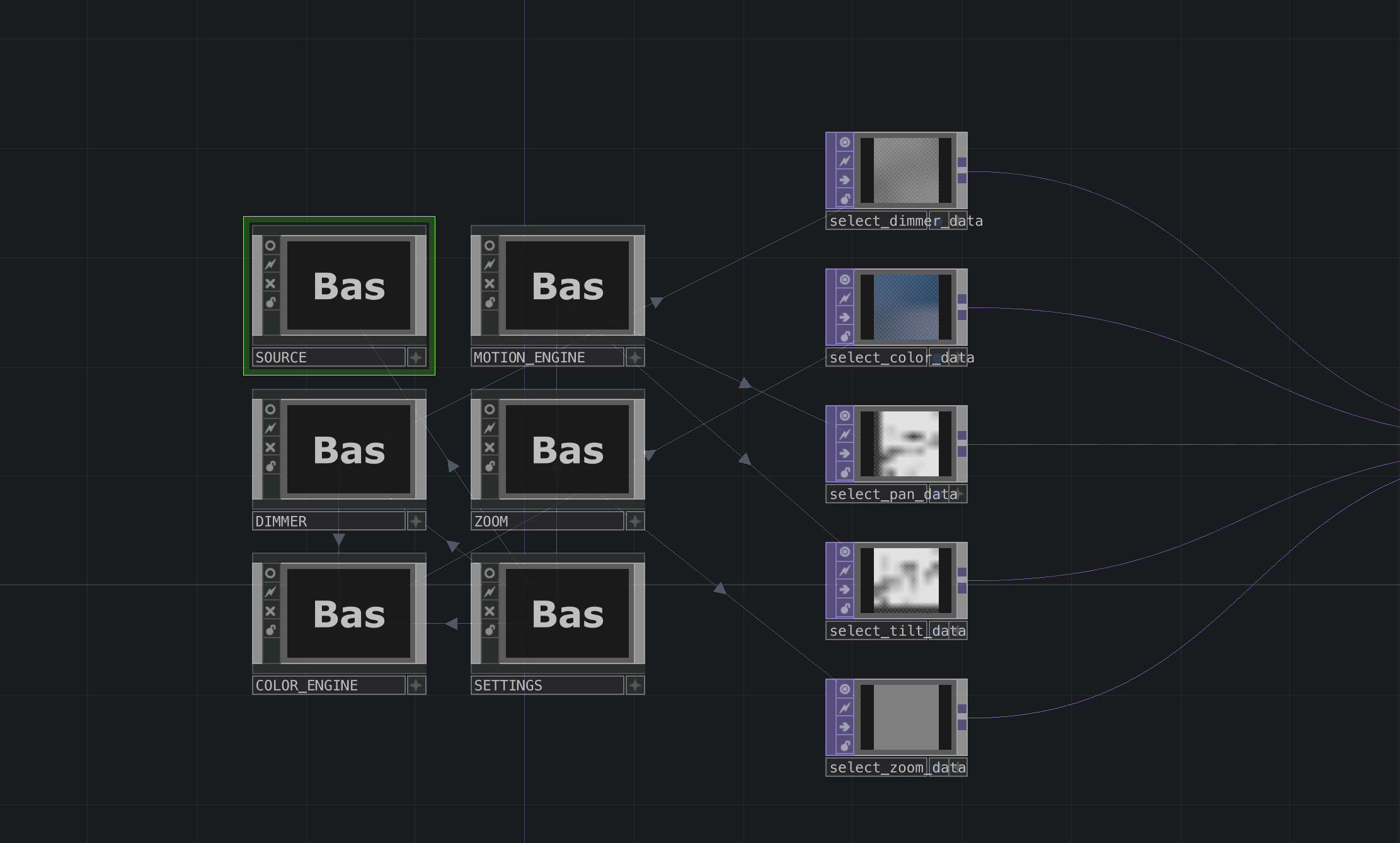Click the star button beside the COLOR_ENGINE label
This screenshot has height=843, width=1400.
[x=416, y=685]
